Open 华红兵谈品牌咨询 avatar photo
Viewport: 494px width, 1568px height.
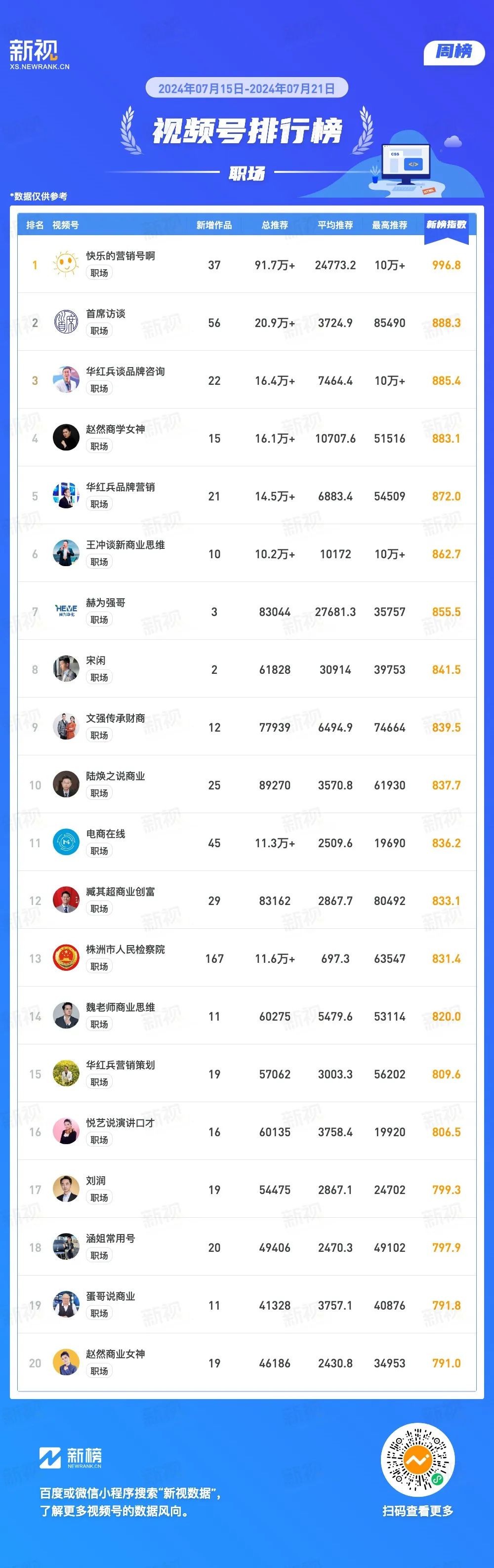[66, 380]
